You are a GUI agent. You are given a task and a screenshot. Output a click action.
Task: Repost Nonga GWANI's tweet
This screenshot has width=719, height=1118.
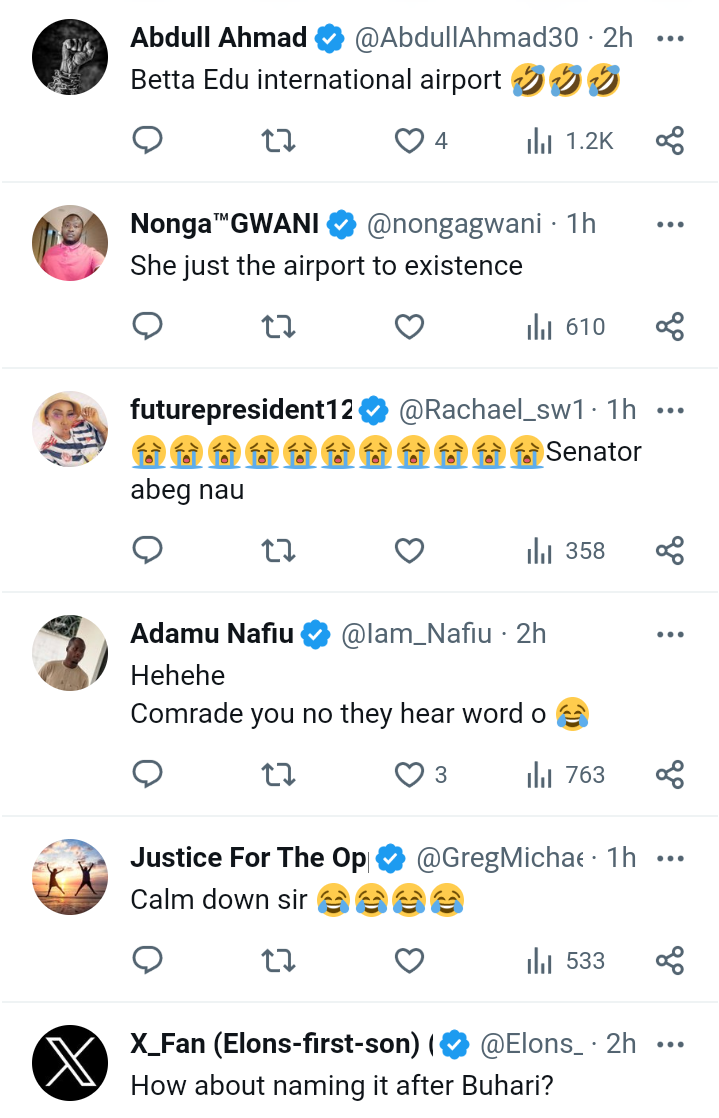click(278, 327)
